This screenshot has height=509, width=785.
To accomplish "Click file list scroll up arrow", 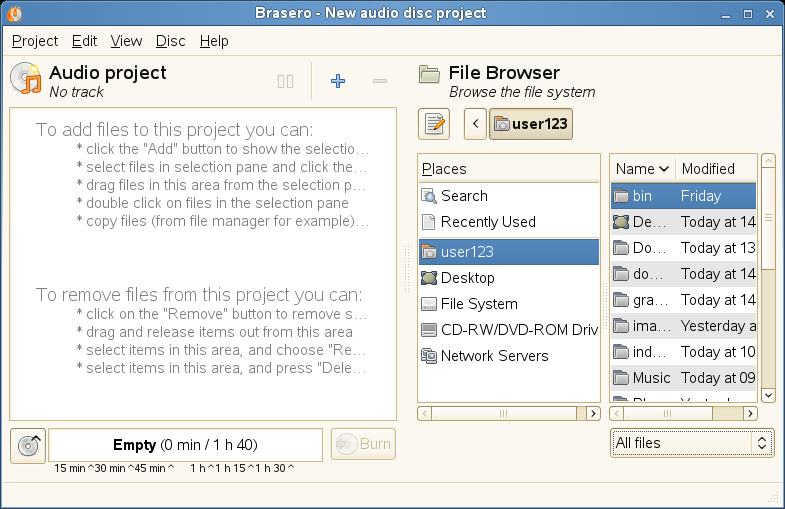I will [x=768, y=161].
